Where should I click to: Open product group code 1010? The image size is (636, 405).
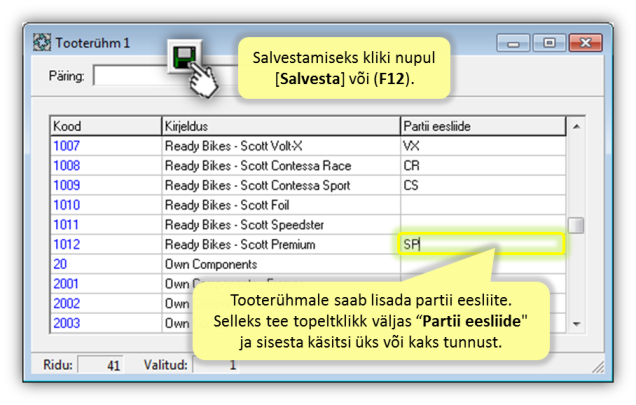(x=67, y=205)
